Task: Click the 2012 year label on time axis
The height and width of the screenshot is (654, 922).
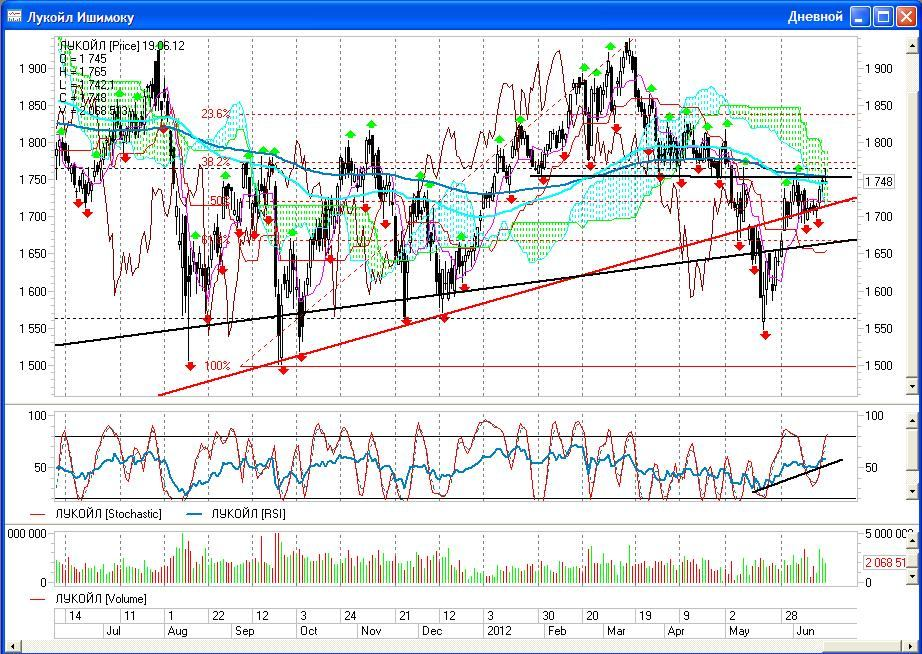Action: (x=498, y=631)
